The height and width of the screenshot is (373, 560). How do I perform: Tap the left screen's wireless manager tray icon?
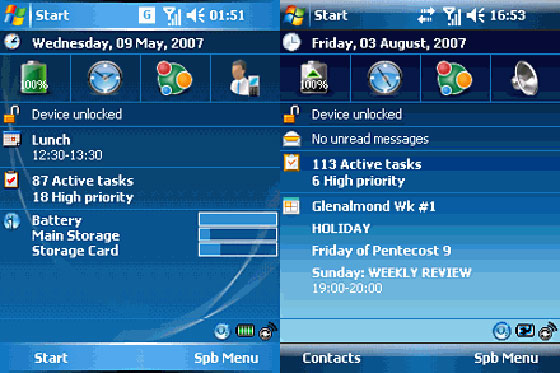pyautogui.click(x=268, y=331)
